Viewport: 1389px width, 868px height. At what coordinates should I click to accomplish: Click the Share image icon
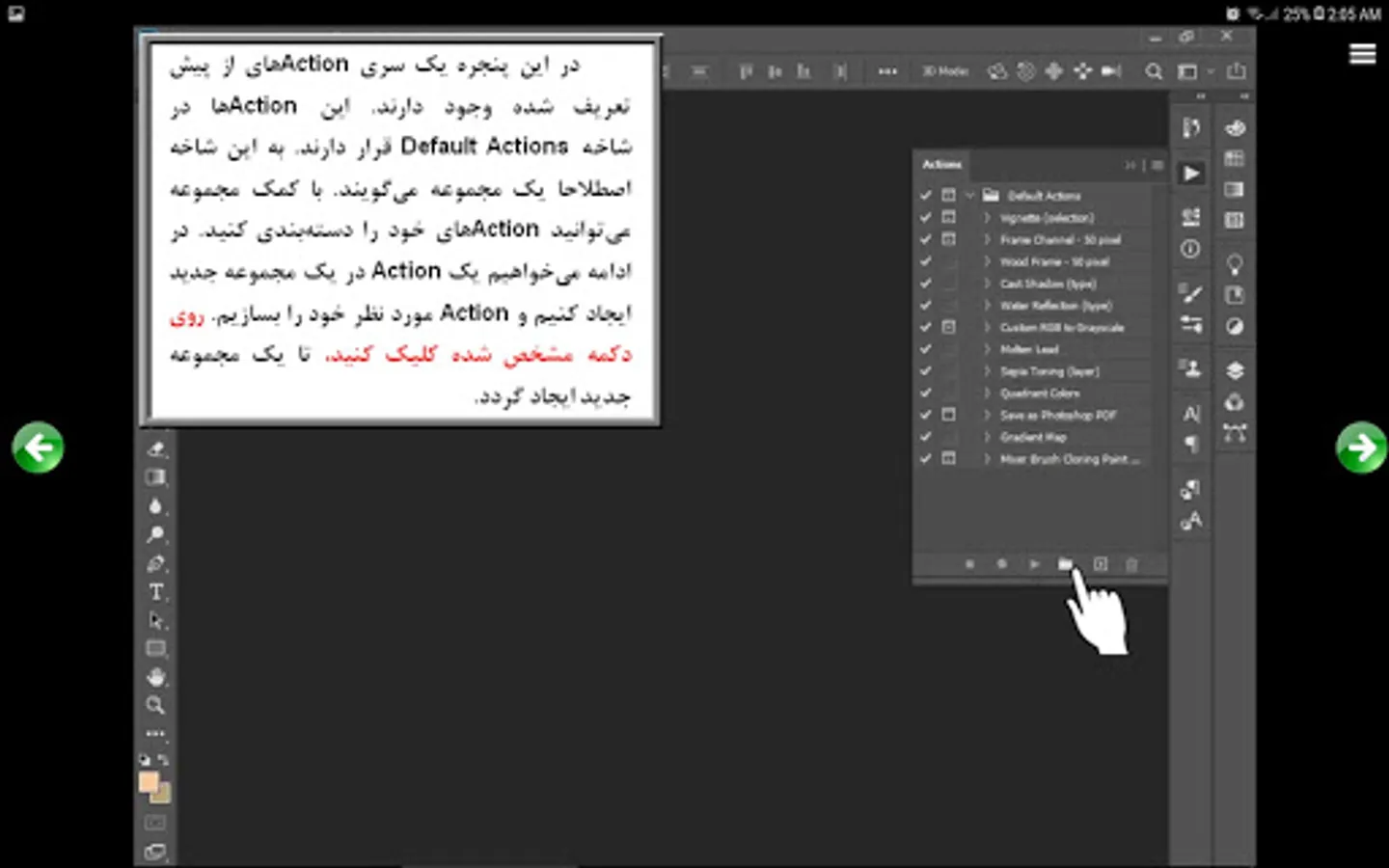click(x=1237, y=71)
